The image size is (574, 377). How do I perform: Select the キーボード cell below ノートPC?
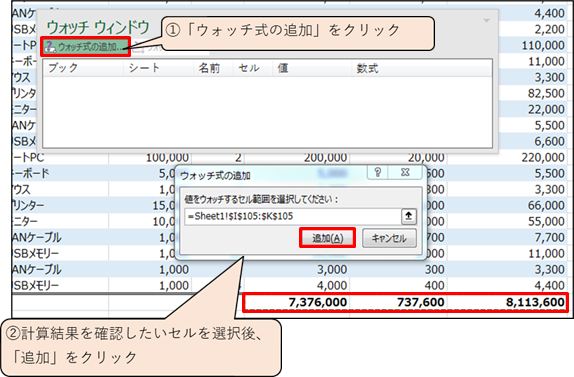[60, 173]
